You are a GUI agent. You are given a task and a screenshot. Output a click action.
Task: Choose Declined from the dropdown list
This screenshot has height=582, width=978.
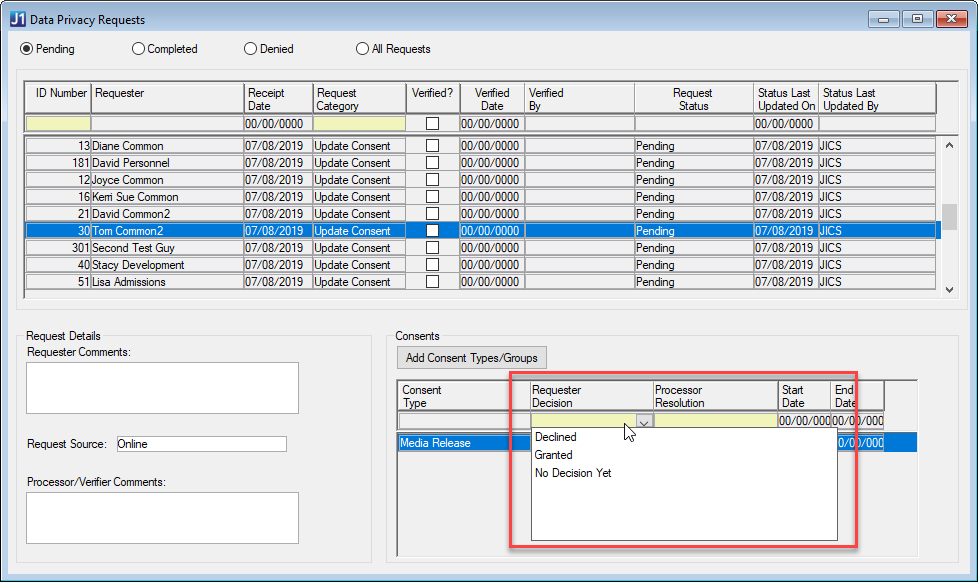556,437
